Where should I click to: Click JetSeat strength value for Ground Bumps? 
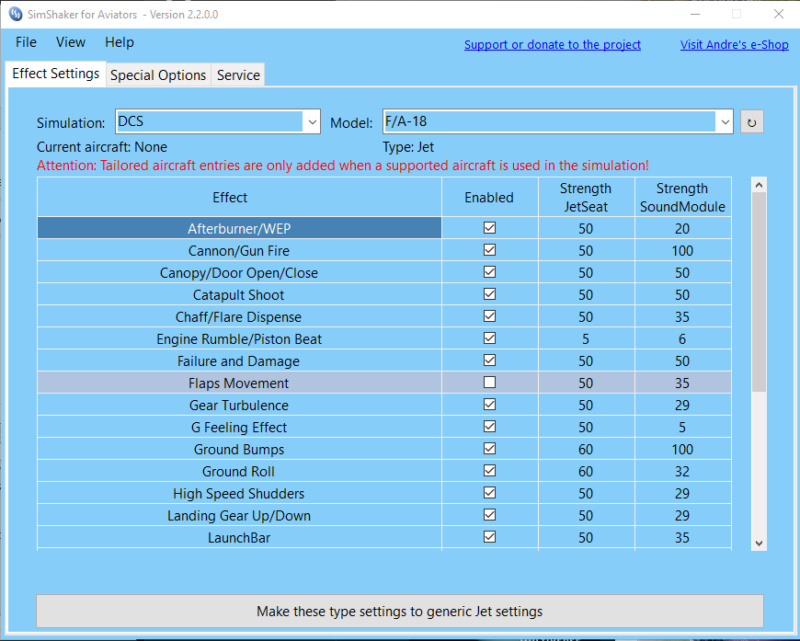coord(586,450)
